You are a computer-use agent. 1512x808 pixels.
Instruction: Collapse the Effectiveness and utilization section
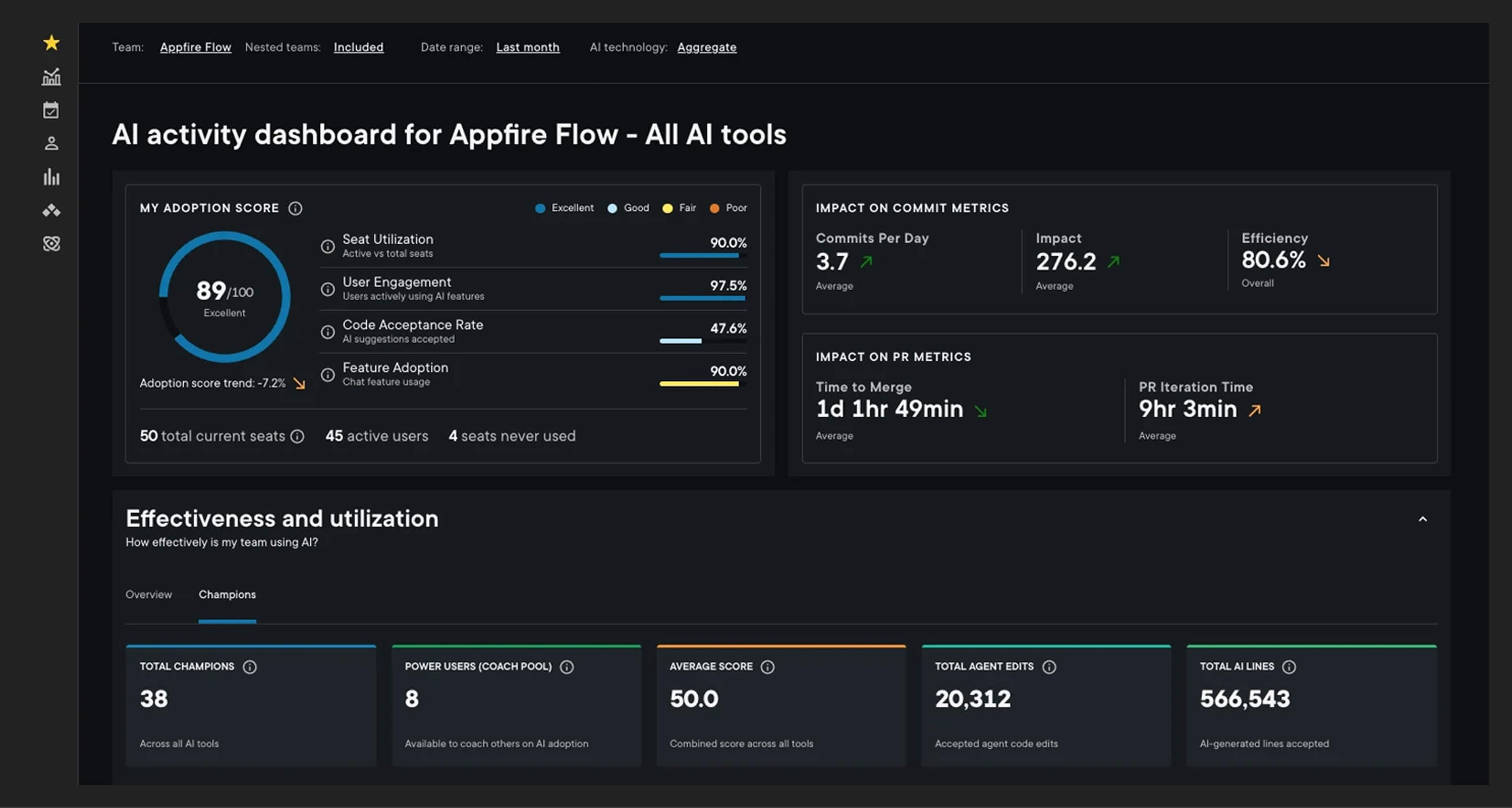1423,519
